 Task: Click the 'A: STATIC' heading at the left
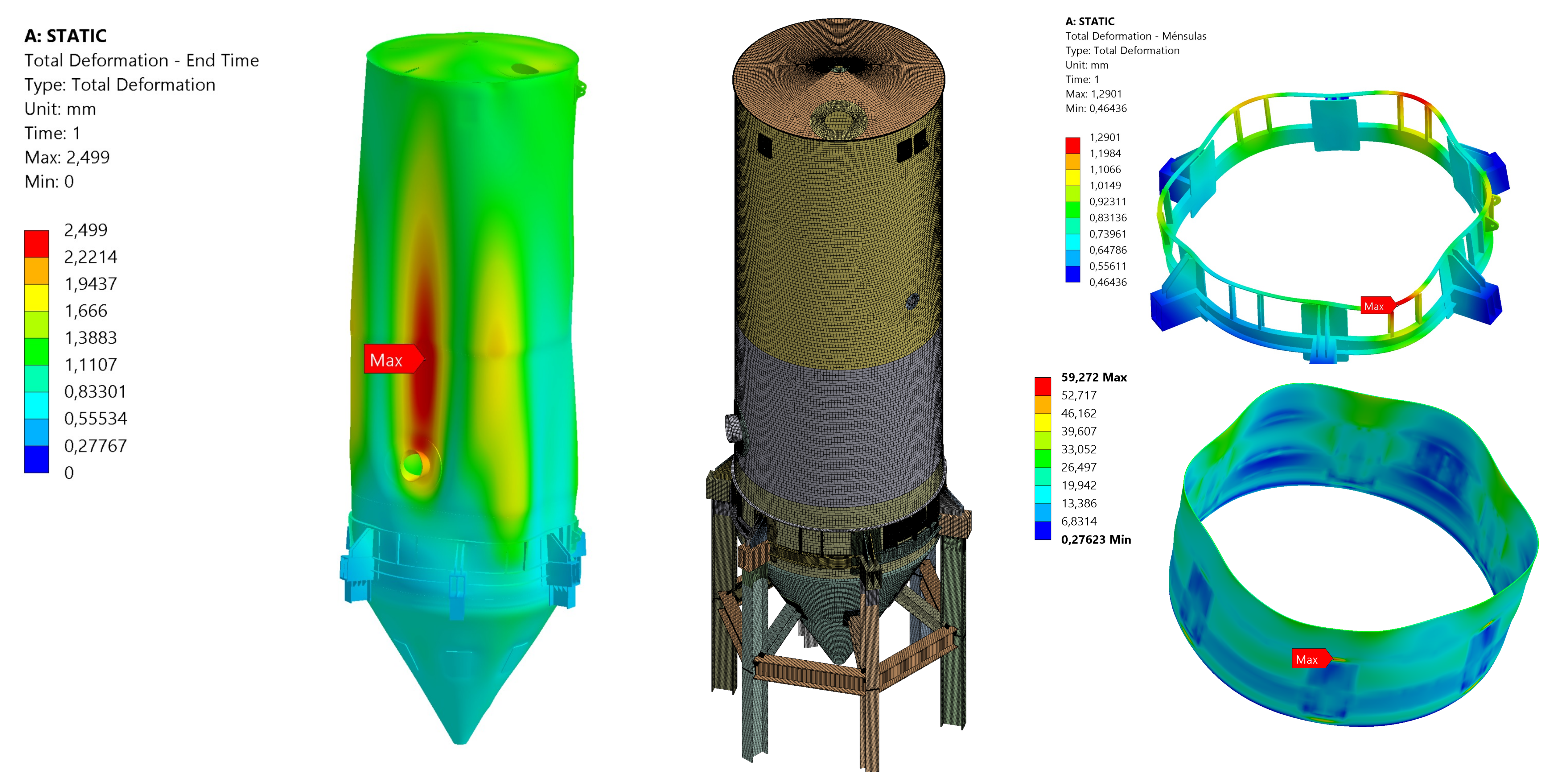(x=65, y=36)
